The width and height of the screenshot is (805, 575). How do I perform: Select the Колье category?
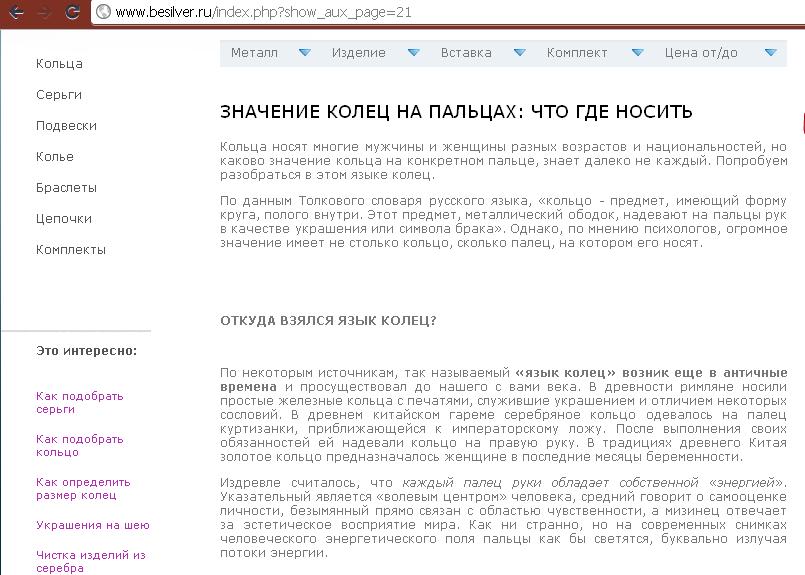pyautogui.click(x=54, y=157)
